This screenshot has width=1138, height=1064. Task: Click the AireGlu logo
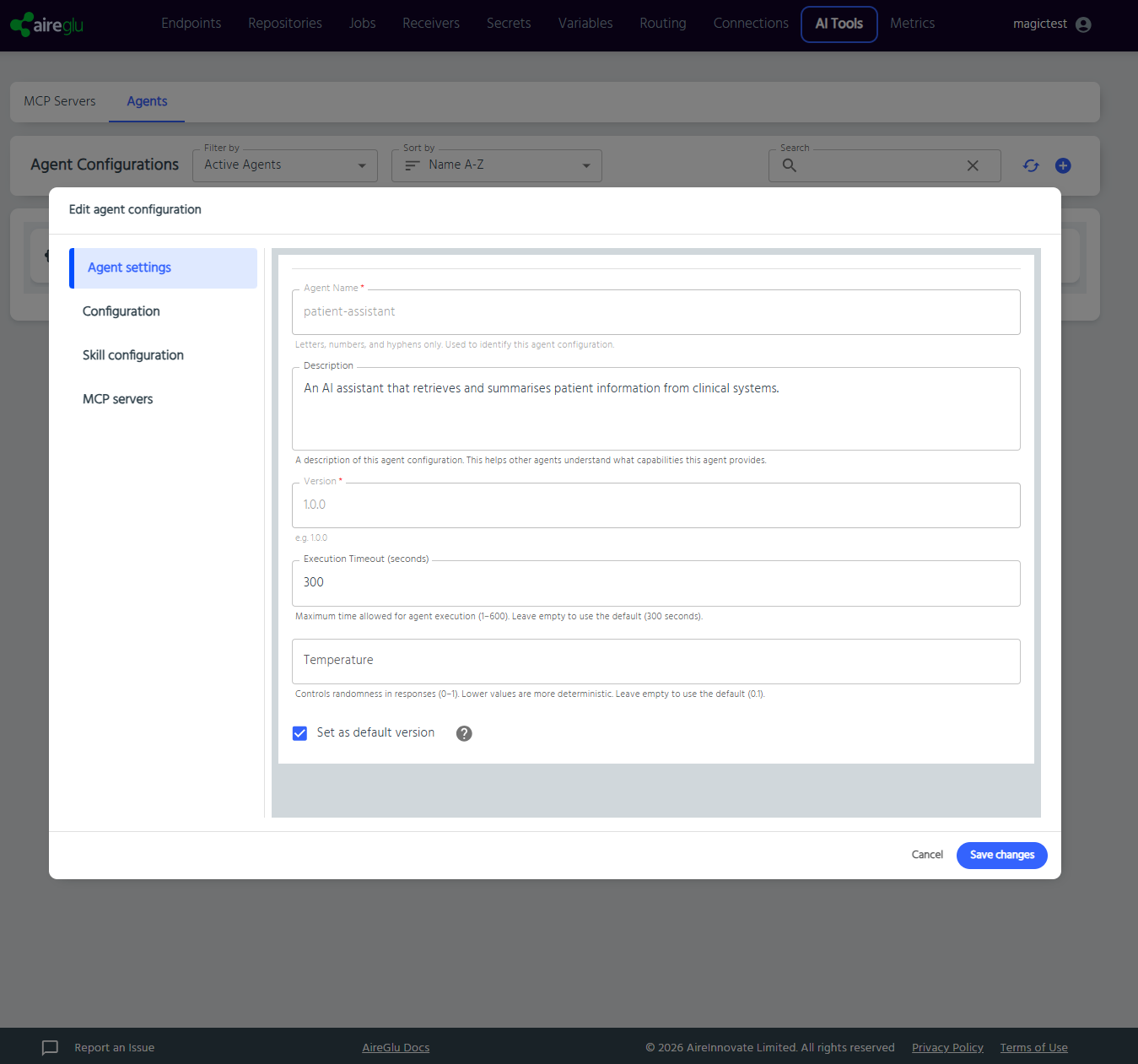47,24
